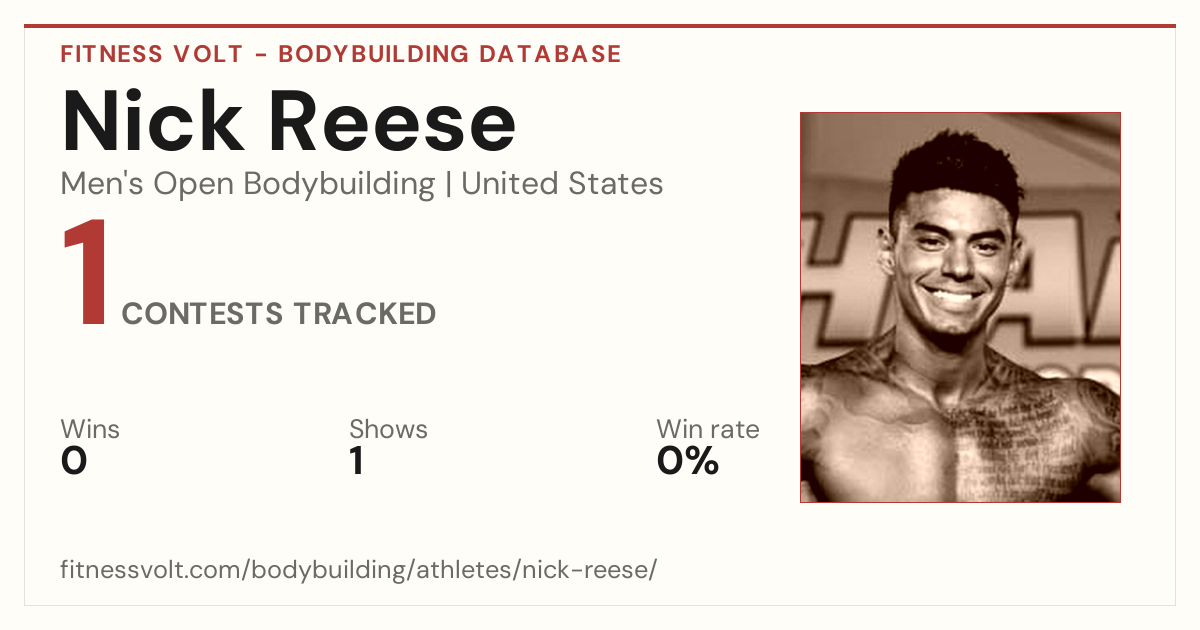Click the red line at top of card
The image size is (1200, 630).
600,26
